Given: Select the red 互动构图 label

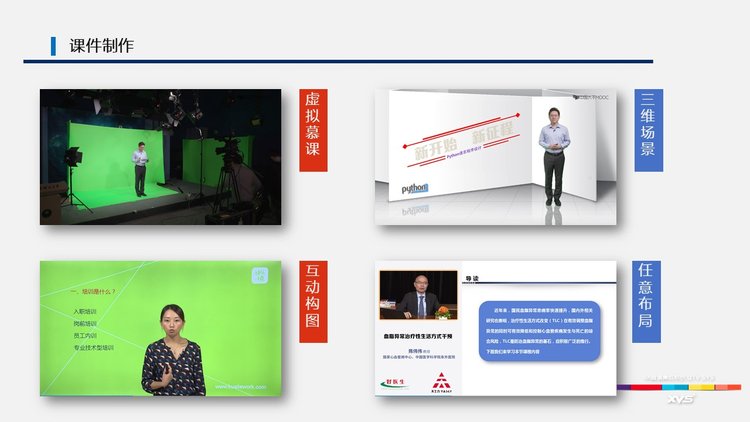Looking at the screenshot, I should [313, 301].
